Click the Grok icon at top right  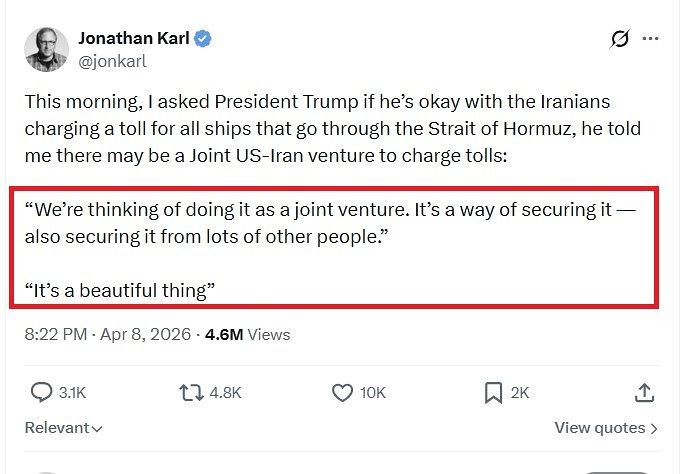620,40
